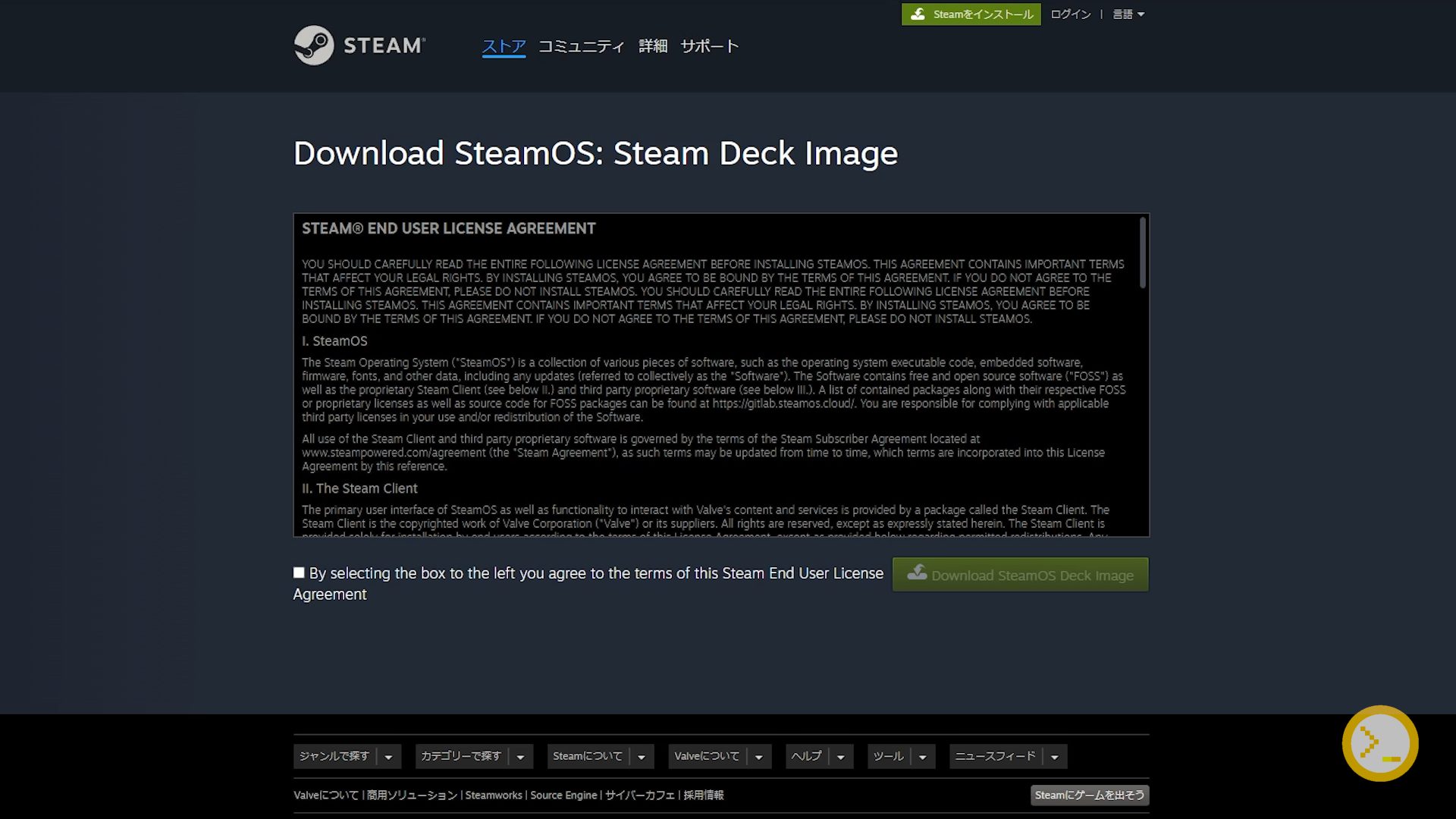This screenshot has height=819, width=1456.
Task: Click the Download SteamOS Deck Image icon
Action: [x=917, y=573]
